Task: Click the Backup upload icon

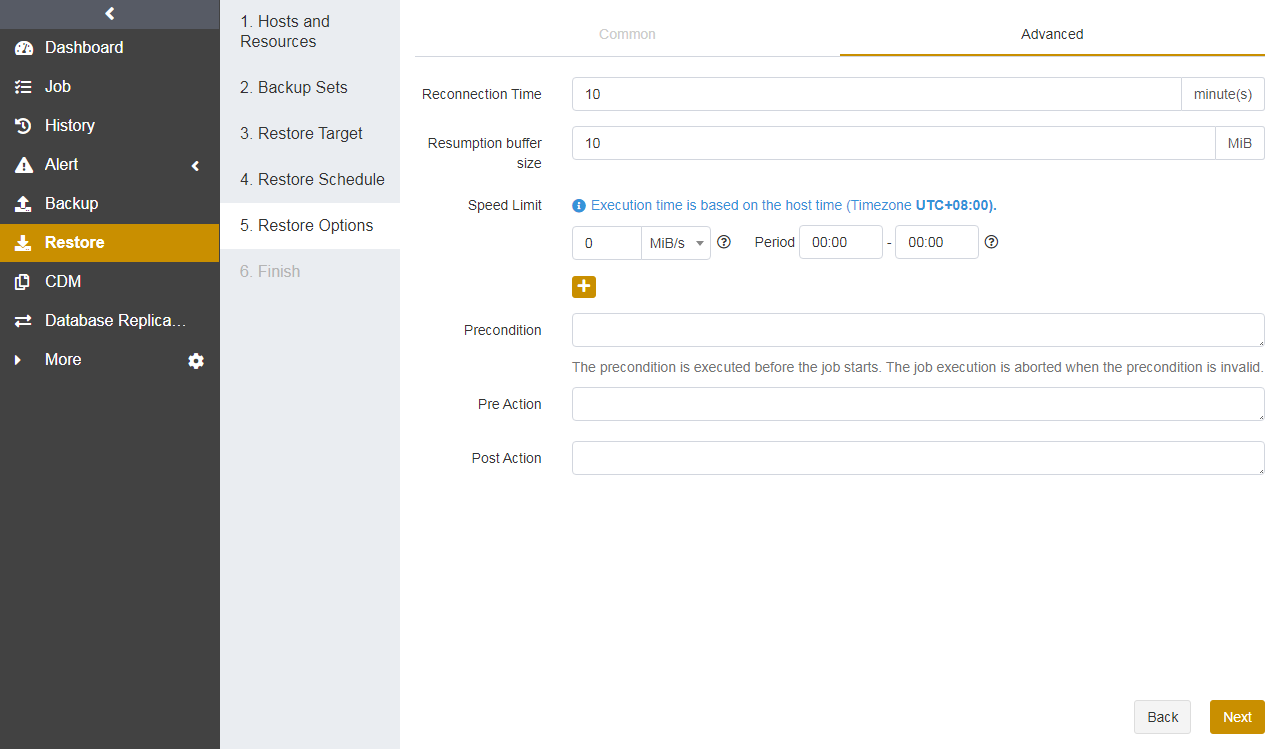Action: pos(24,204)
